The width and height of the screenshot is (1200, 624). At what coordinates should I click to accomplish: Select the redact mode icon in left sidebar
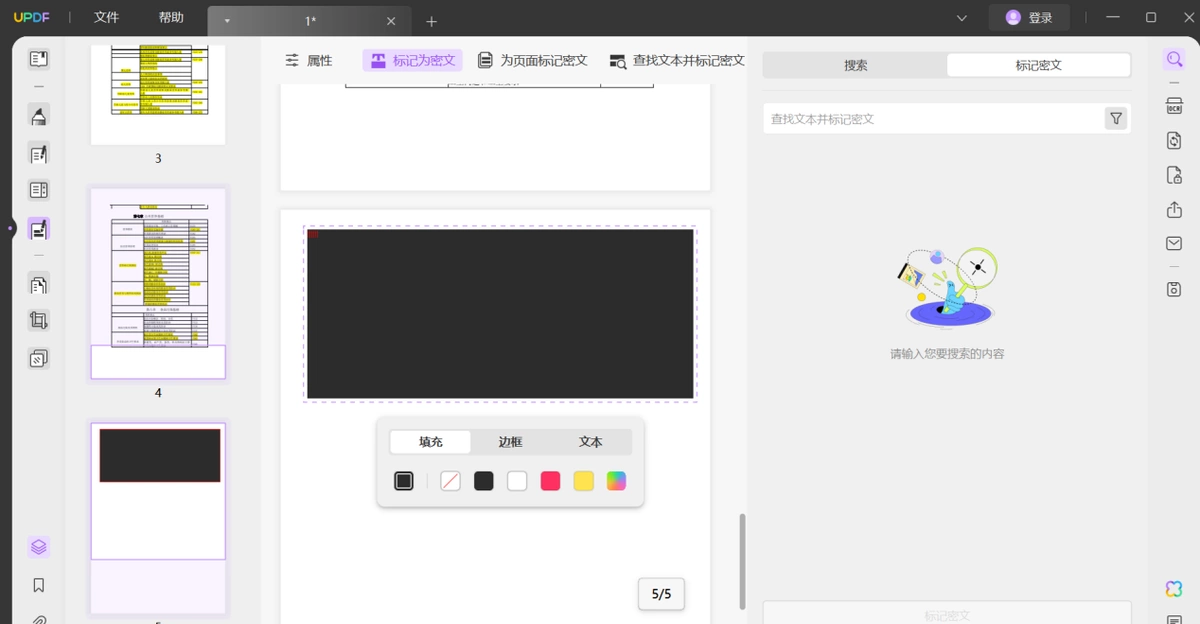tap(39, 229)
